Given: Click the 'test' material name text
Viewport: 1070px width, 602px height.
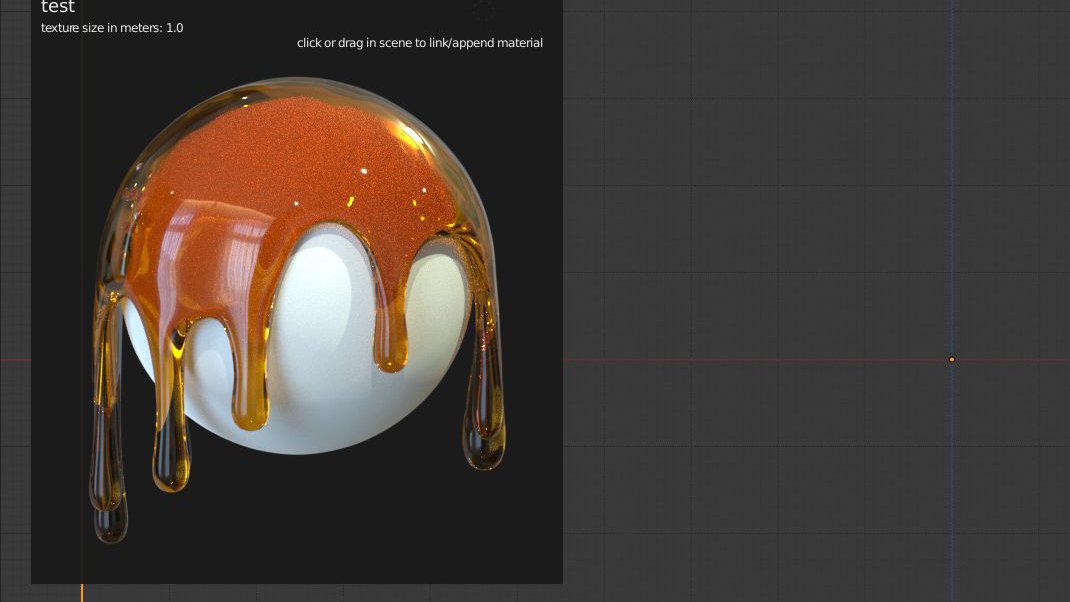Looking at the screenshot, I should coord(58,7).
